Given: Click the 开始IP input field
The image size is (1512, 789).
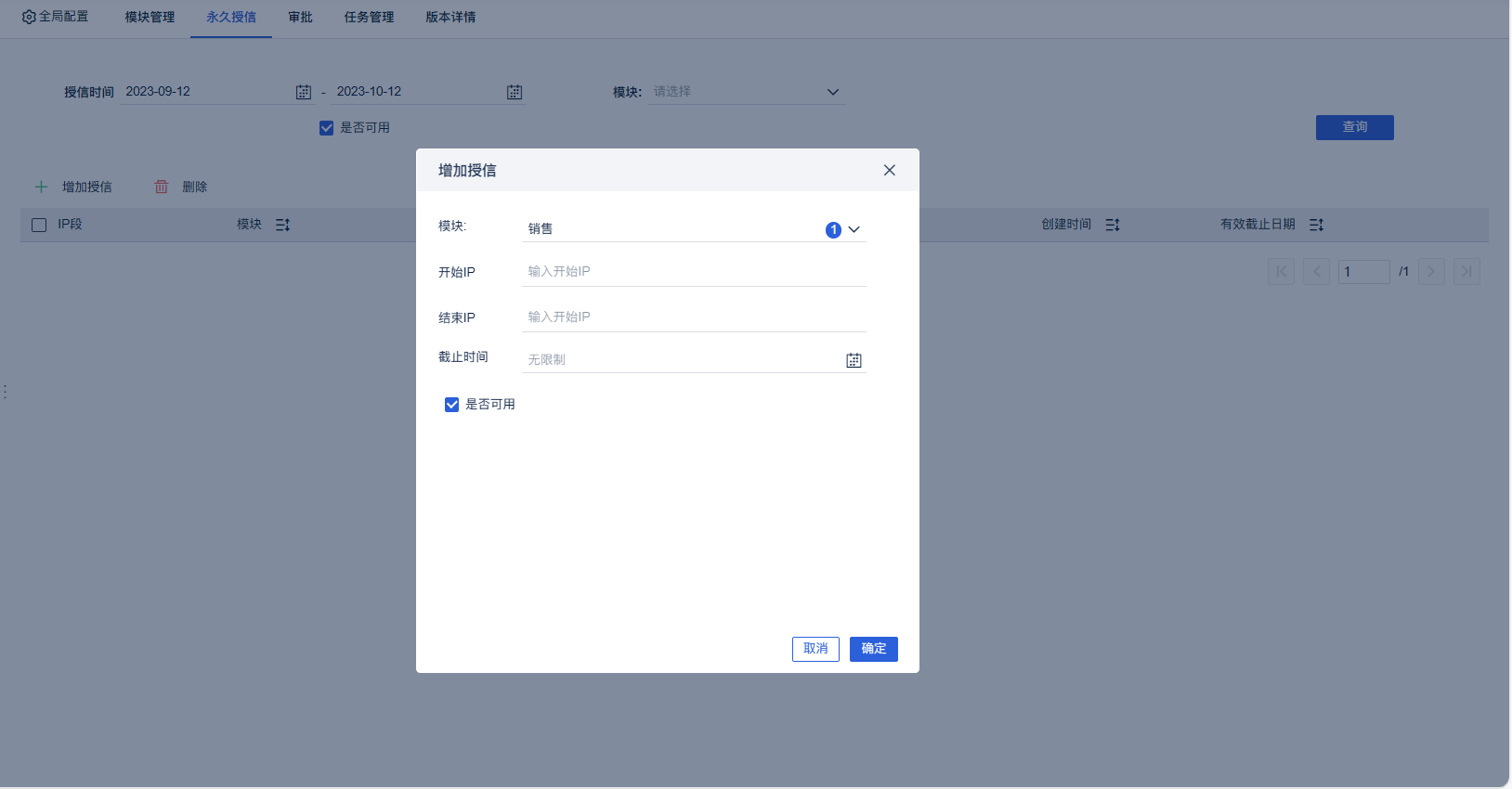Looking at the screenshot, I should point(694,271).
